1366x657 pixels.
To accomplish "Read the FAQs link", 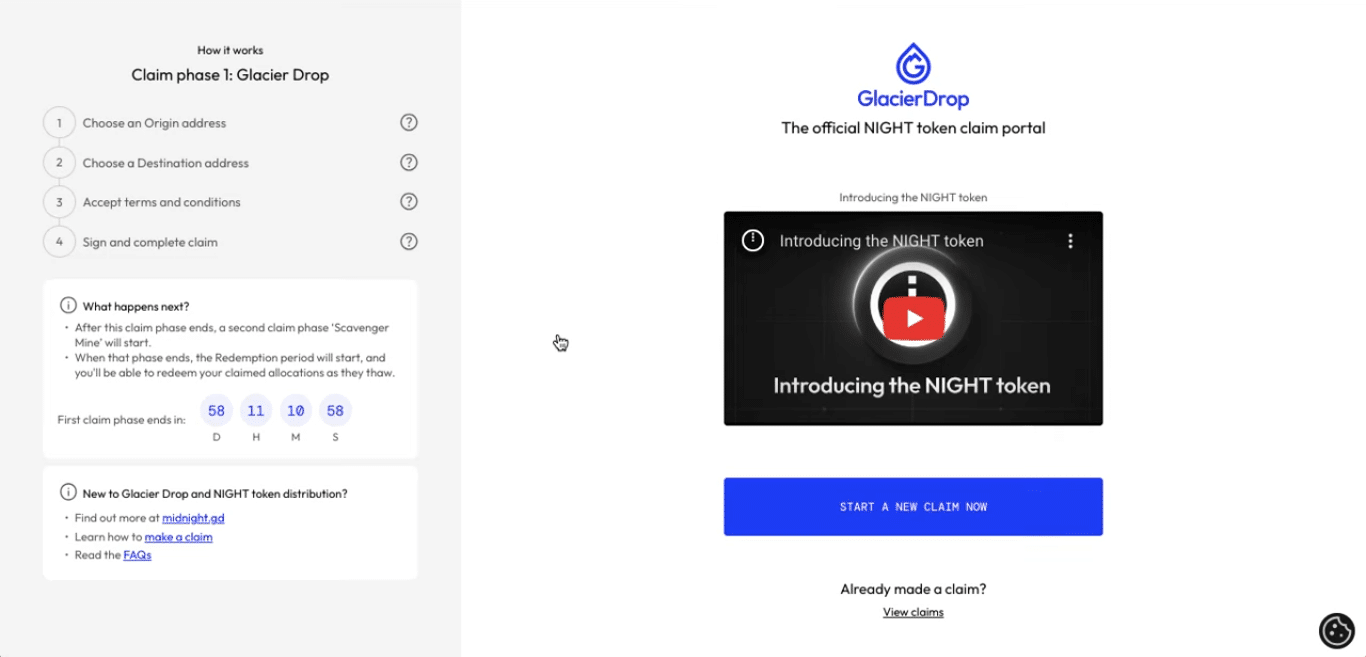I will pyautogui.click(x=137, y=555).
